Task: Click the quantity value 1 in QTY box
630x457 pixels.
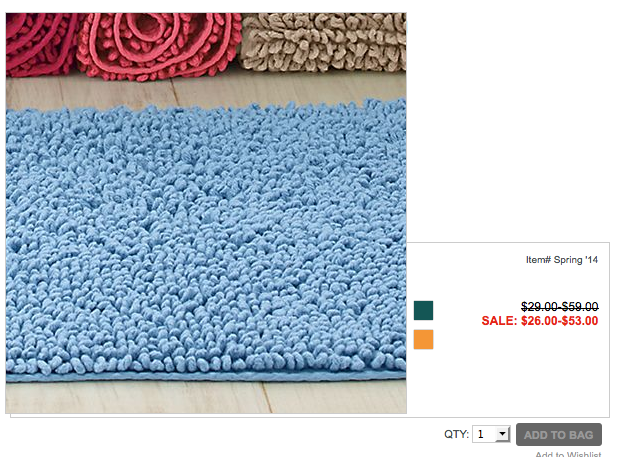Action: (x=481, y=434)
